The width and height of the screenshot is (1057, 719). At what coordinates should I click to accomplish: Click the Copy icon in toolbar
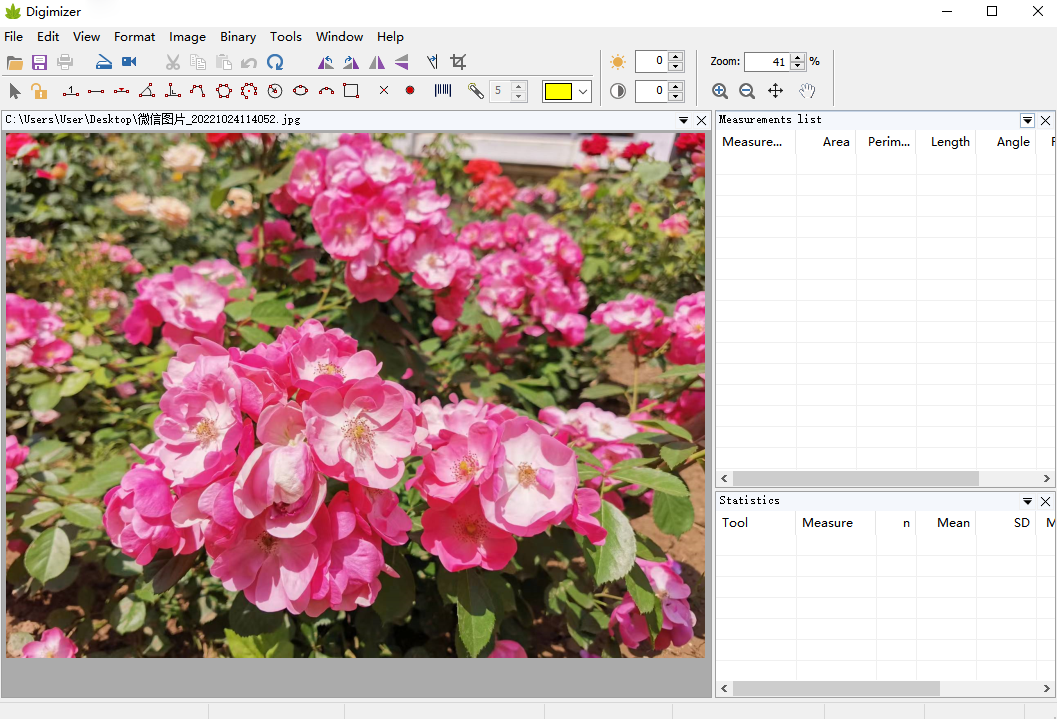(198, 63)
